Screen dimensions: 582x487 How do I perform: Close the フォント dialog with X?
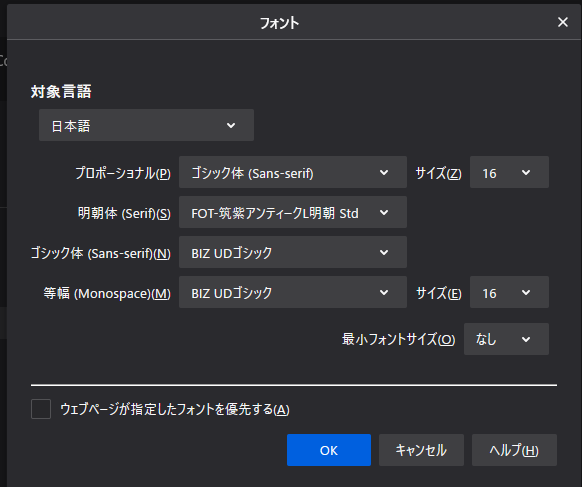tap(563, 22)
